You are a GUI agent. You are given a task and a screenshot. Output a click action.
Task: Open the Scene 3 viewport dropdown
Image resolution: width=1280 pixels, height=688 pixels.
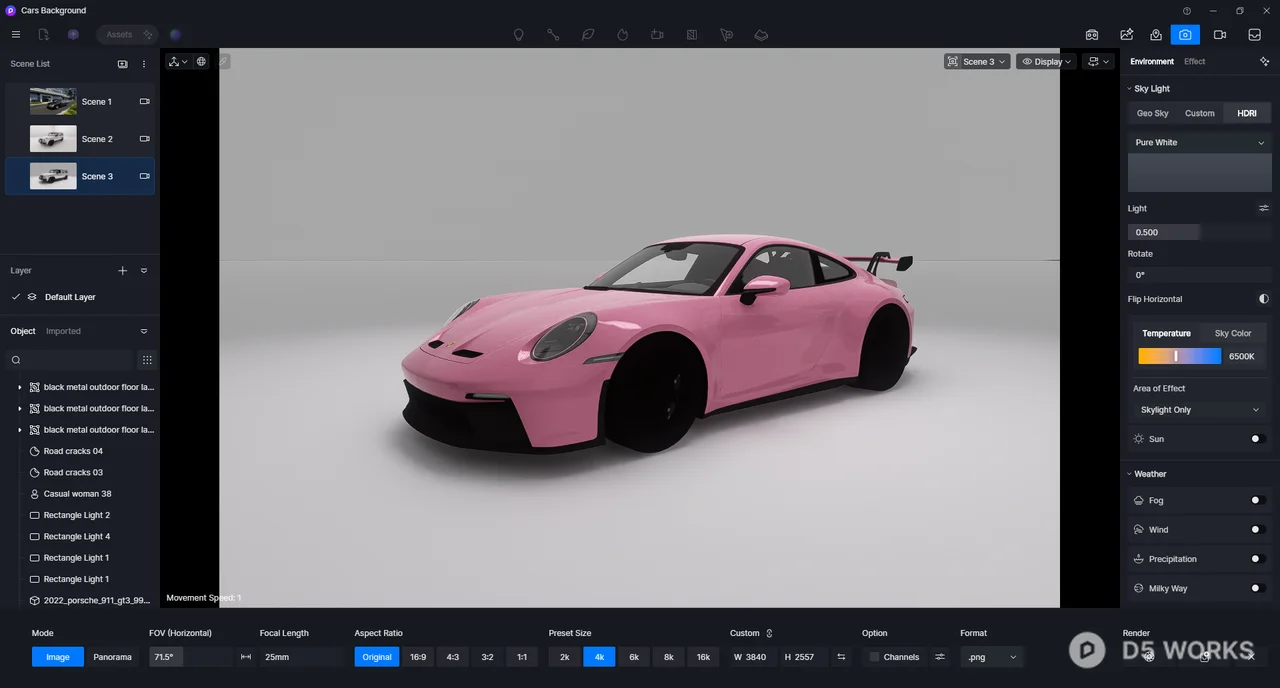977,61
